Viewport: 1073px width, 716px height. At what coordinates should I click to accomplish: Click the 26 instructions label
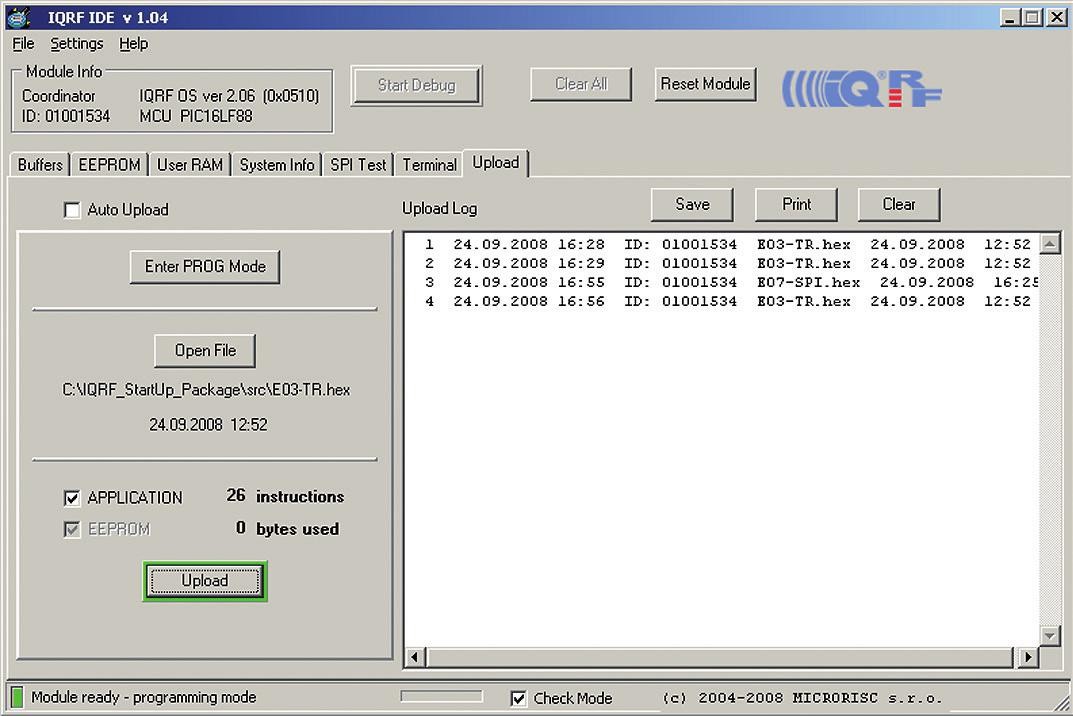coord(285,496)
